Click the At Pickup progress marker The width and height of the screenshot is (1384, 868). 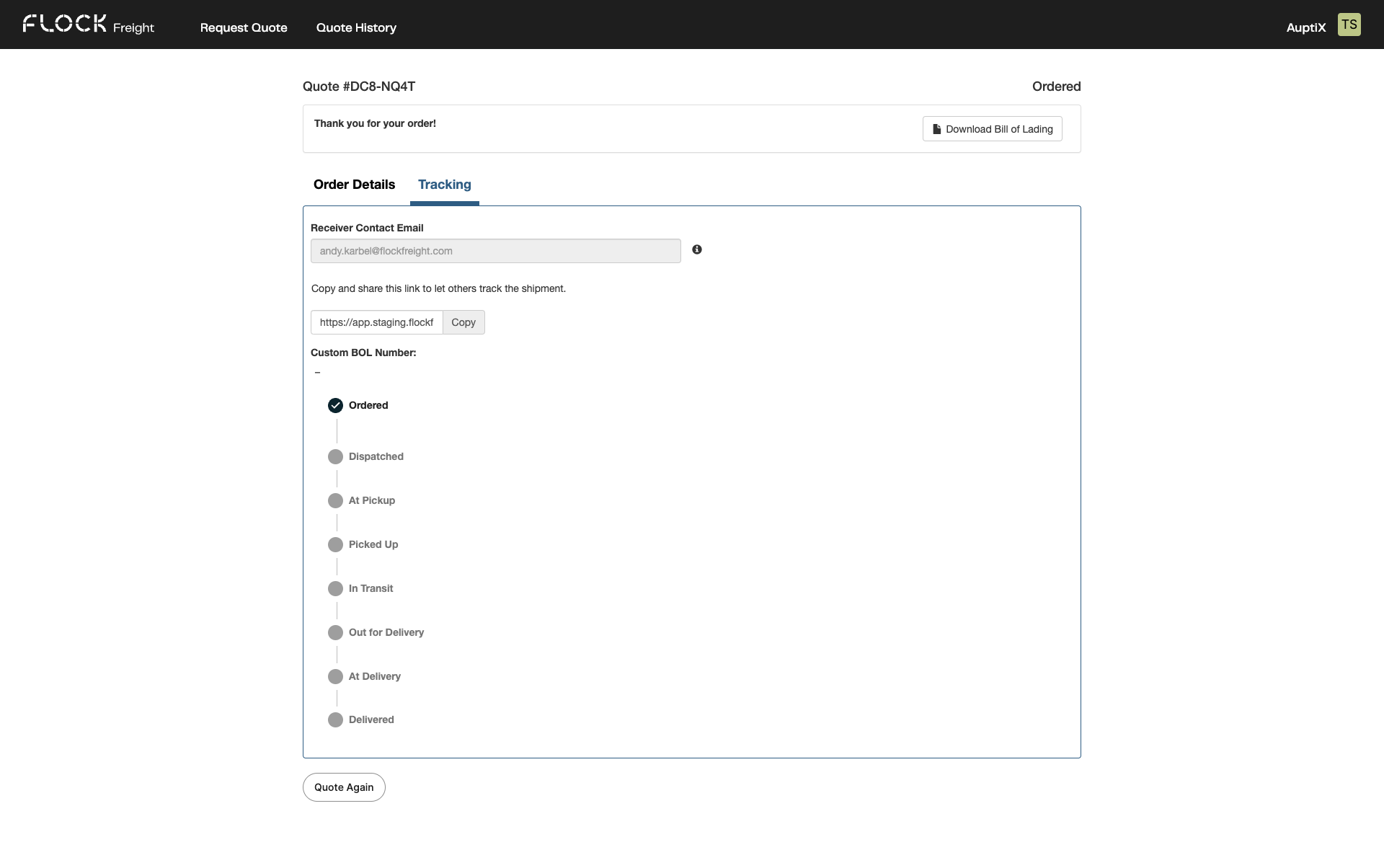click(x=335, y=500)
